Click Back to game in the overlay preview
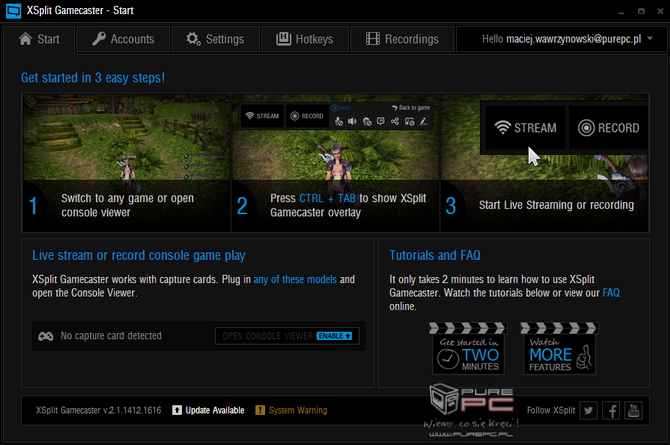The width and height of the screenshot is (670, 445). tap(411, 108)
